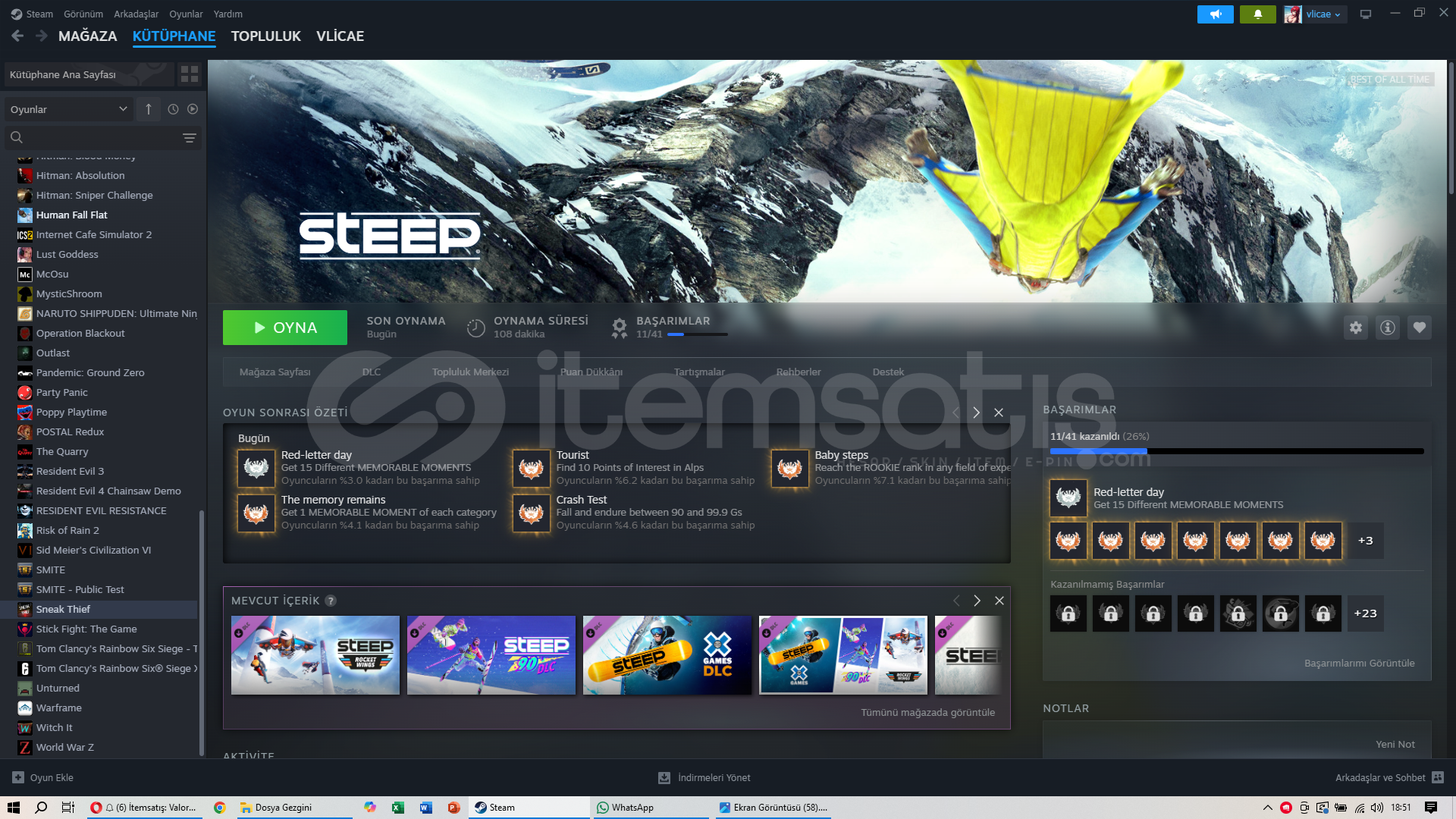Click the recent activity clock filter
This screenshot has width=1456, height=819.
click(x=173, y=109)
